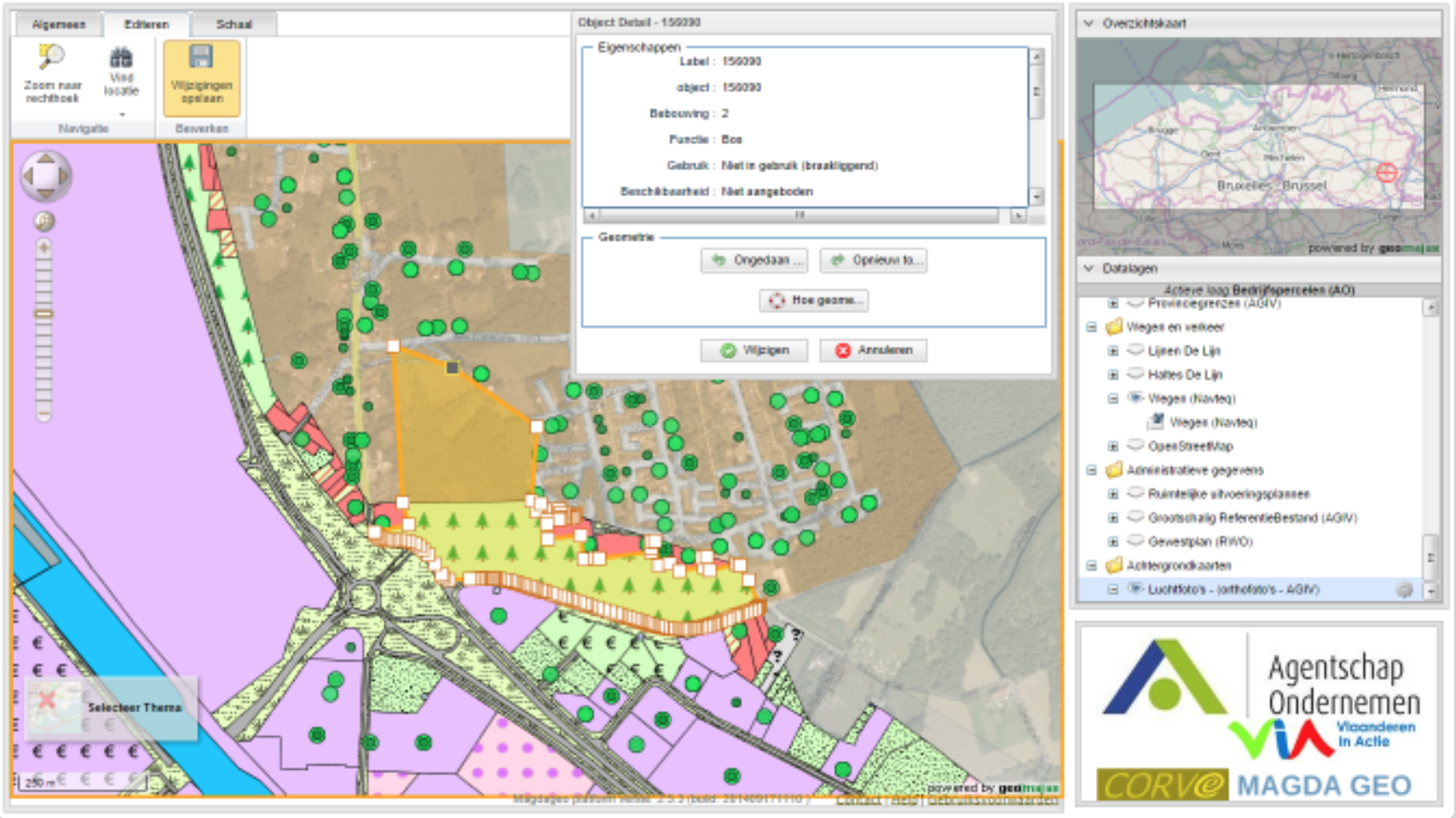The height and width of the screenshot is (818, 1456).
Task: Expand the Provinciegrenzen (AGIV) layer
Action: click(x=1113, y=303)
